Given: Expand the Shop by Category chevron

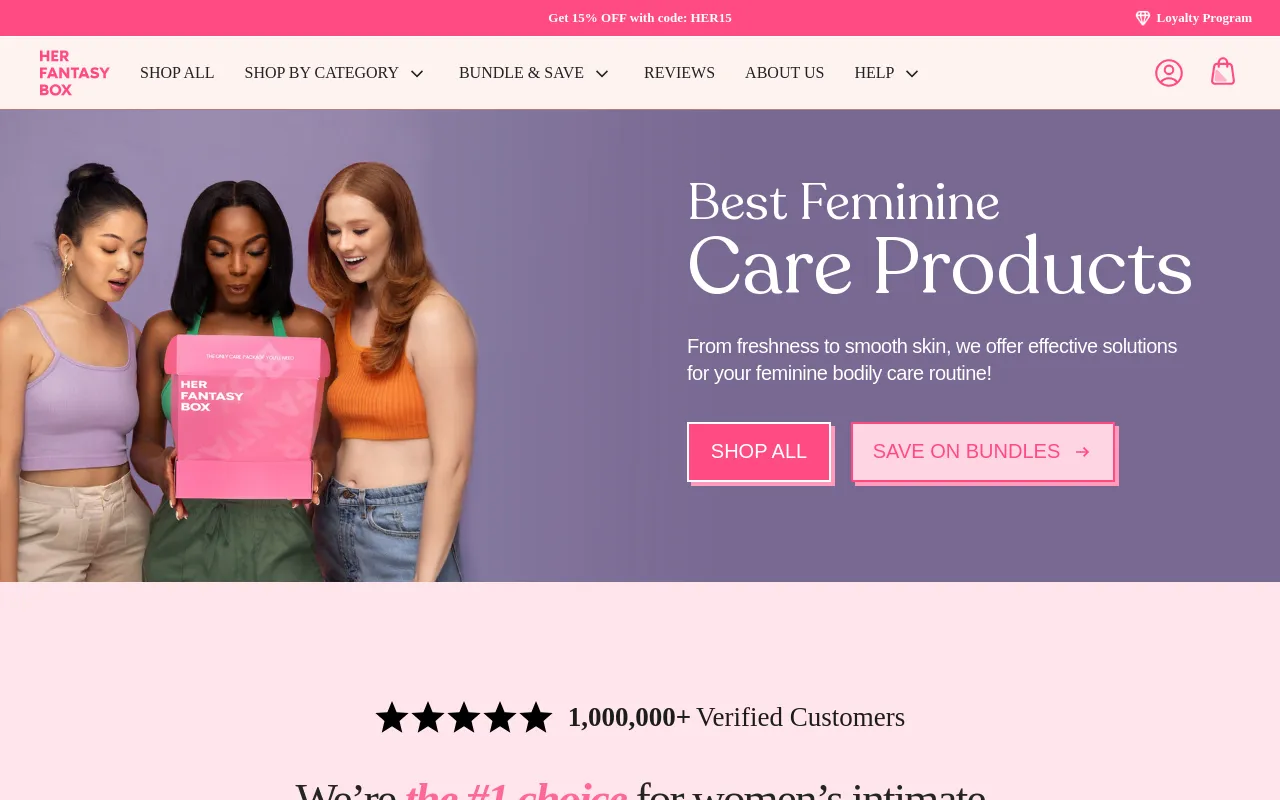Looking at the screenshot, I should pos(417,74).
